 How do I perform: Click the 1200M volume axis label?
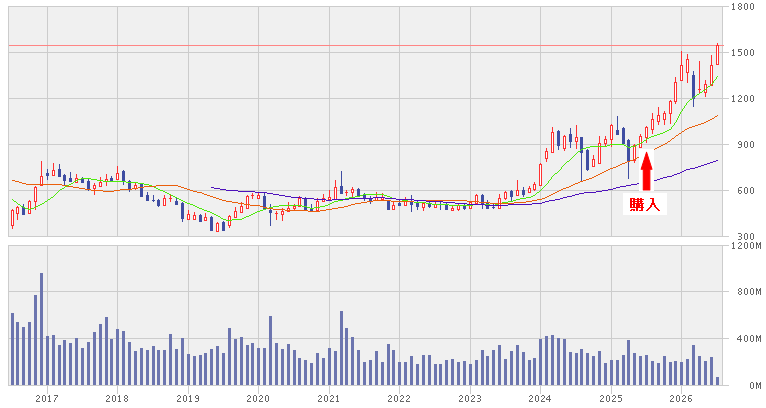point(746,246)
